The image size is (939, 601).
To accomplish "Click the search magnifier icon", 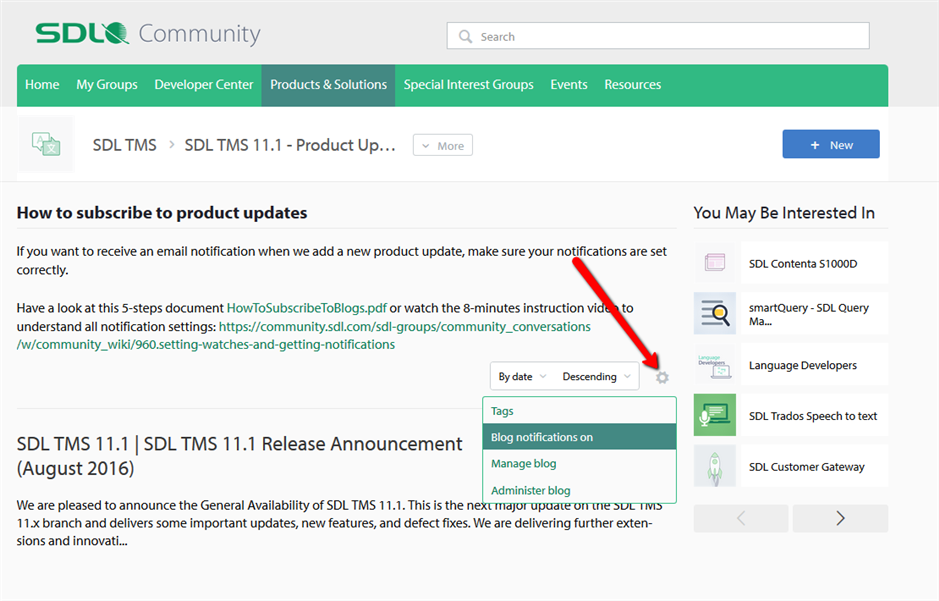I will tap(465, 37).
